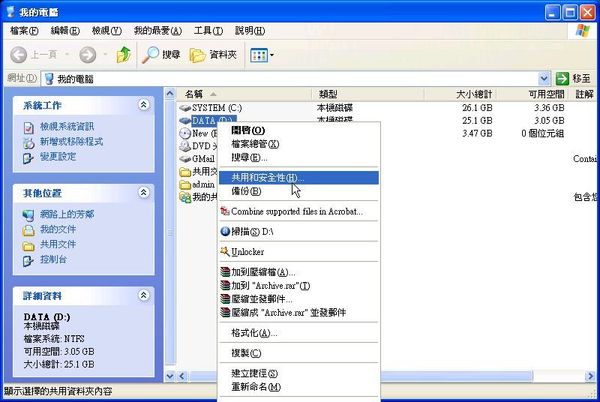
Task: Click the 變更設定 link
Action: (x=58, y=156)
